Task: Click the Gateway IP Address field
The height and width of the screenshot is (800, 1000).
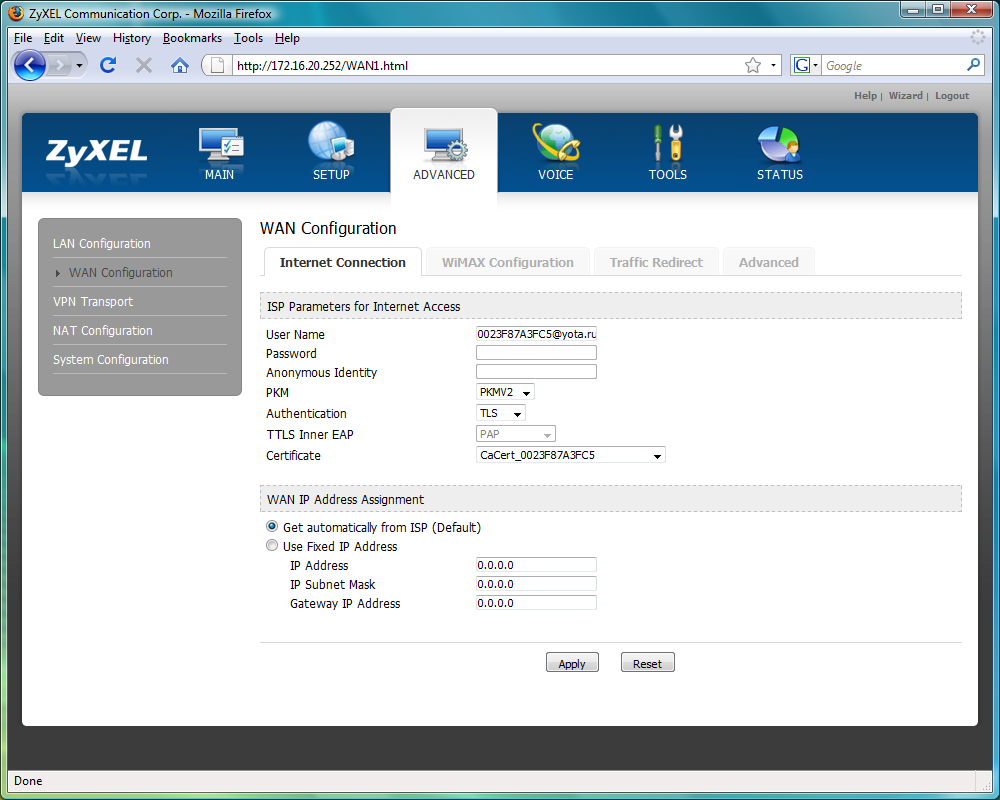Action: click(x=536, y=603)
